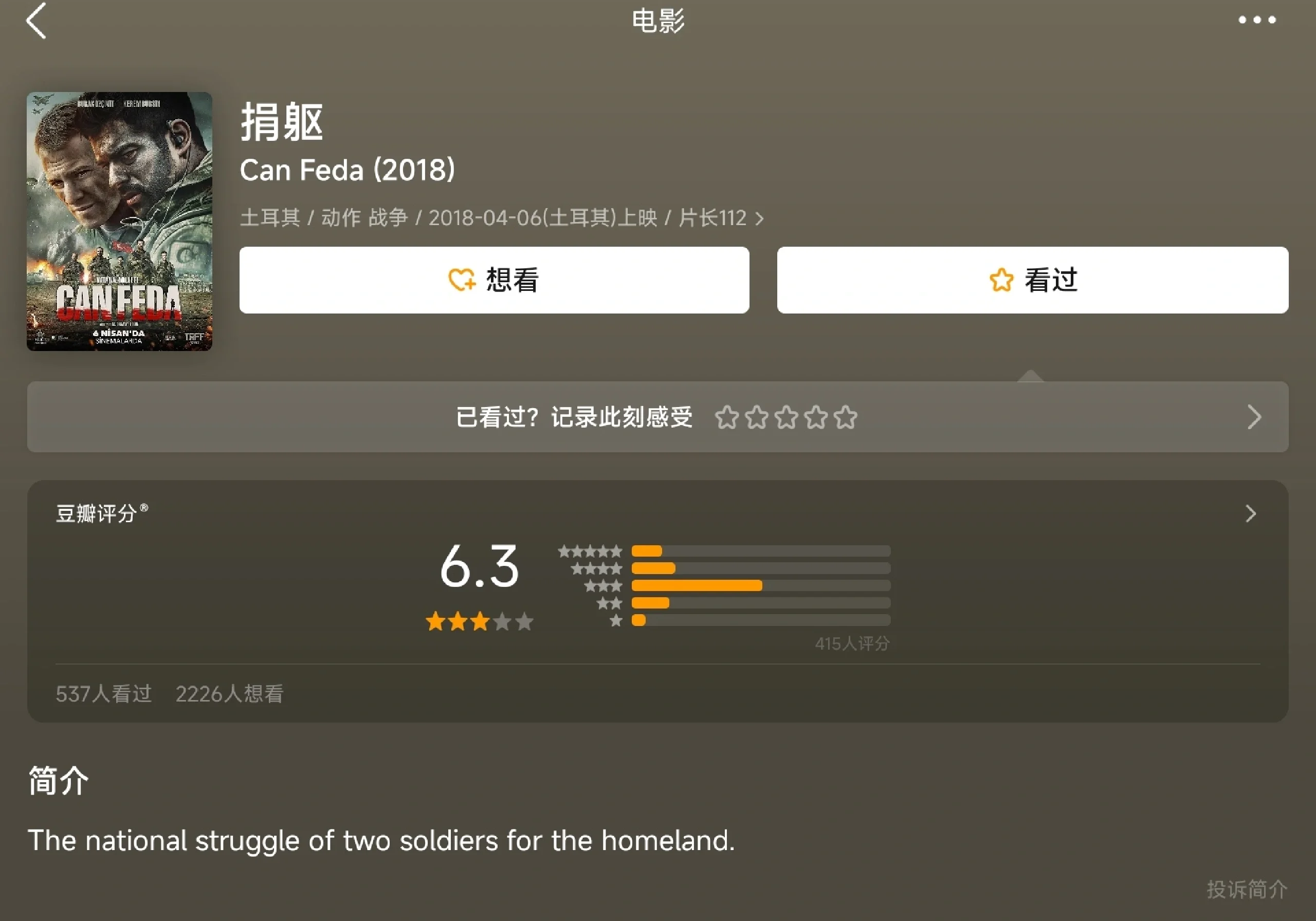Open the Can Feda poster thumbnail
Image resolution: width=1316 pixels, height=921 pixels.
pos(119,221)
